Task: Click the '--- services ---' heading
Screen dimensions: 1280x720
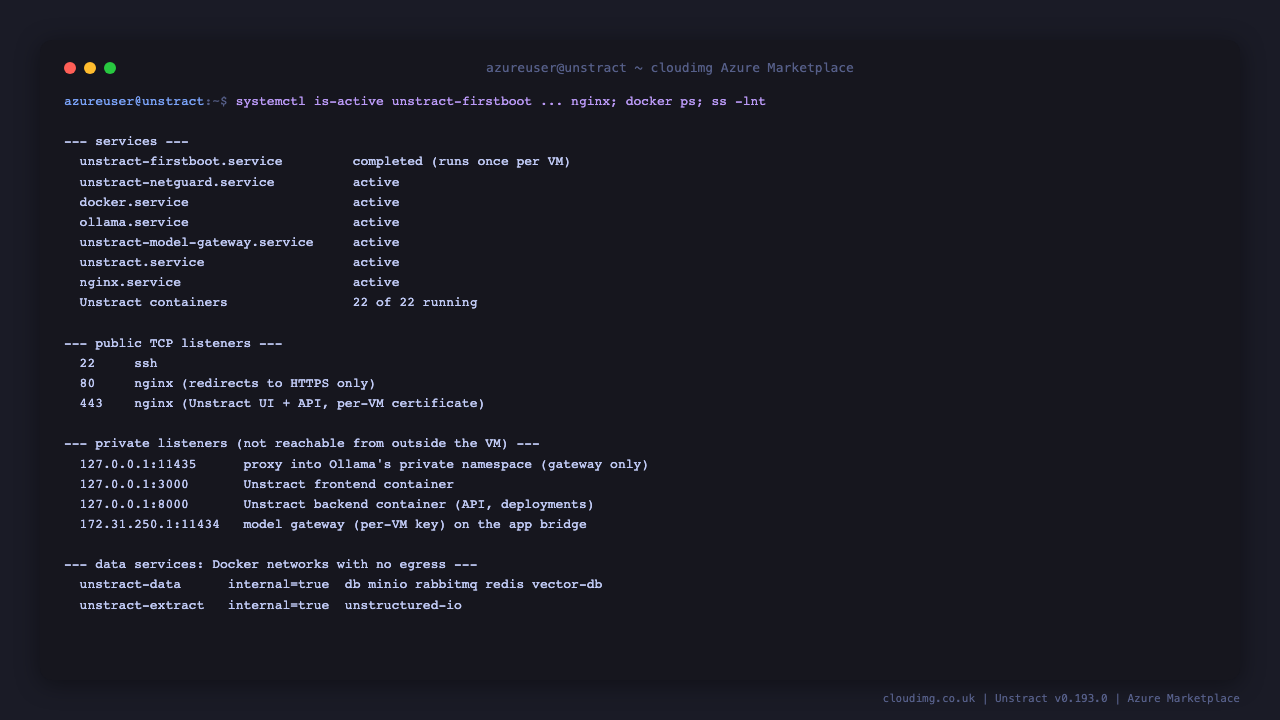Action: pyautogui.click(x=127, y=142)
